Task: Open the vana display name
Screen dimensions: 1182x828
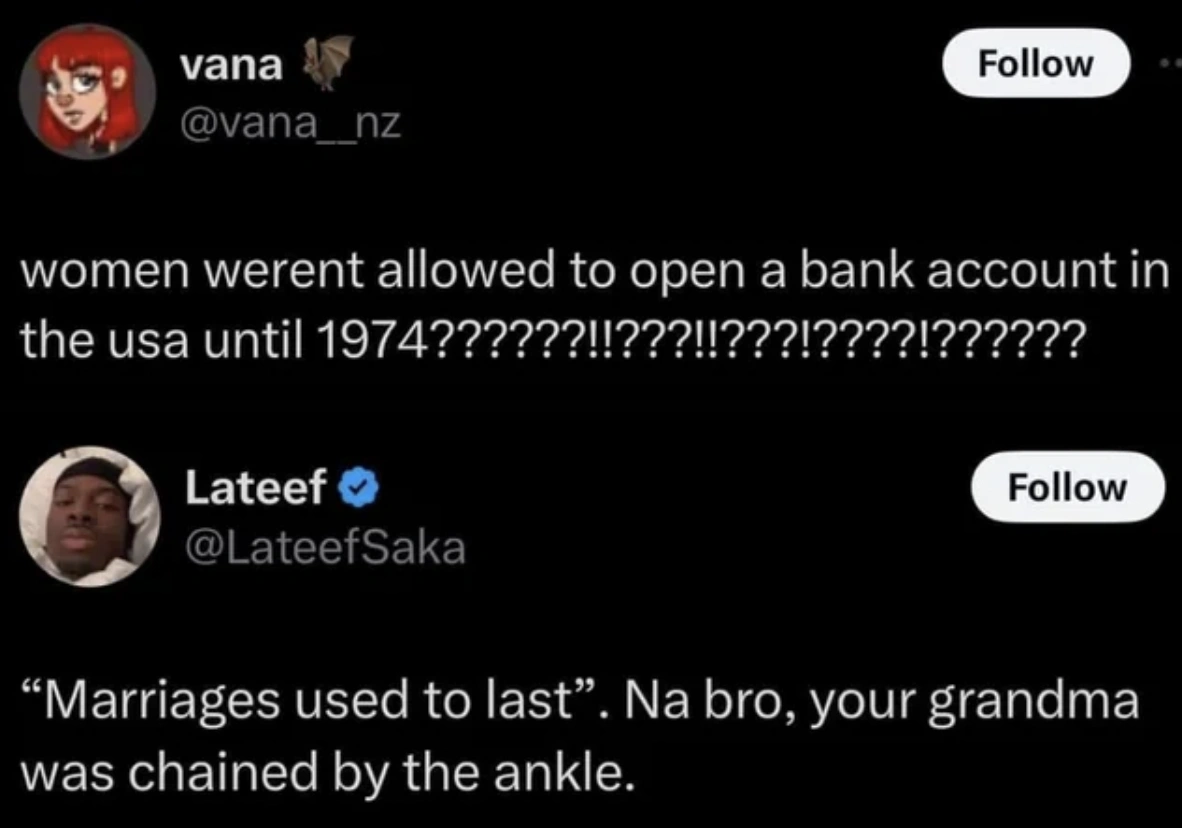Action: coord(231,66)
